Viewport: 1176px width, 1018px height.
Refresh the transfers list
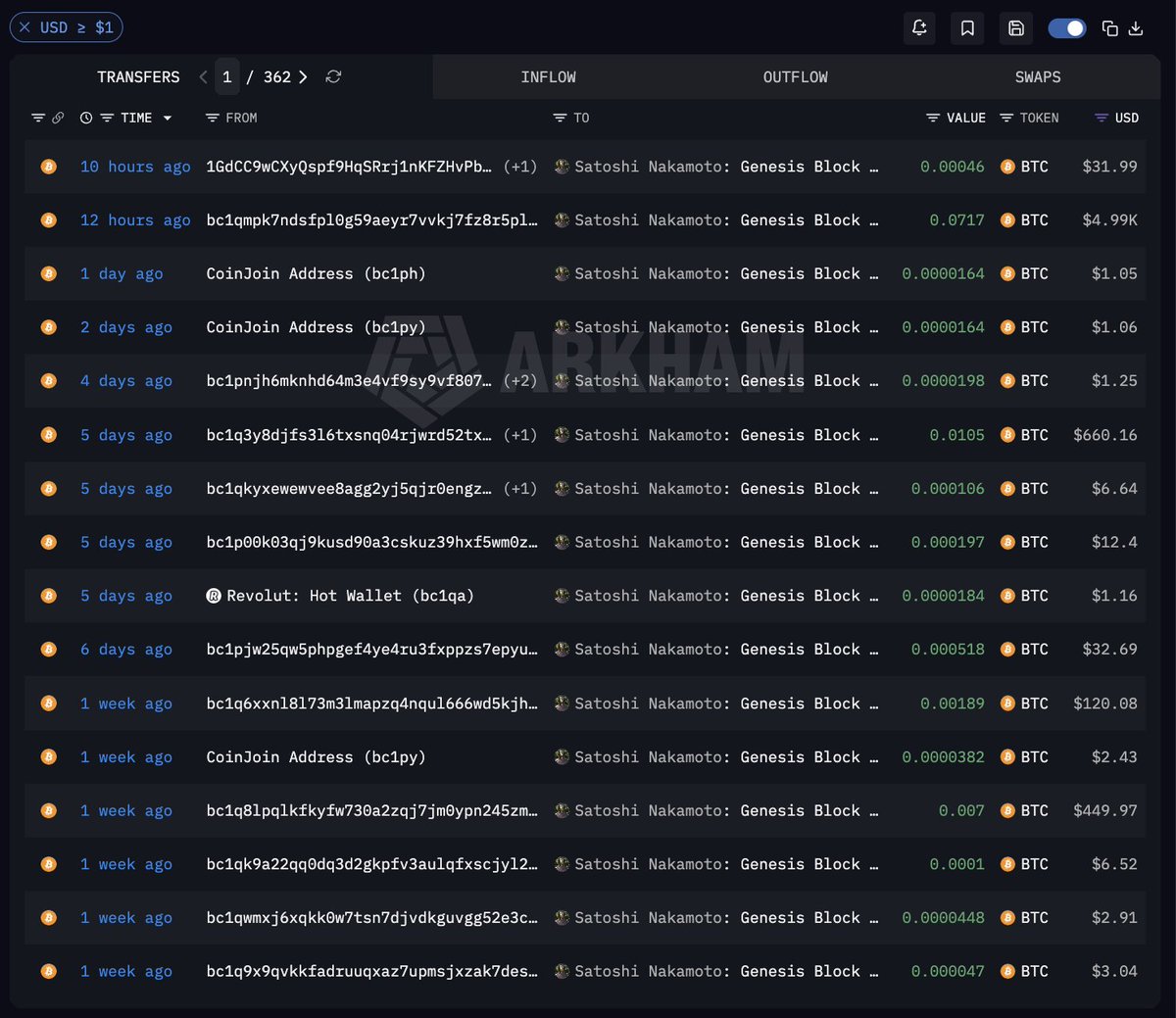(333, 76)
